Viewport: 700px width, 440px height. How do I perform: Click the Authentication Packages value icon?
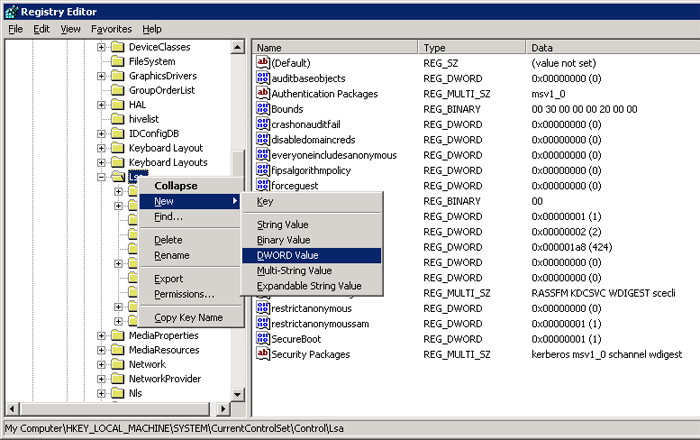pos(263,93)
